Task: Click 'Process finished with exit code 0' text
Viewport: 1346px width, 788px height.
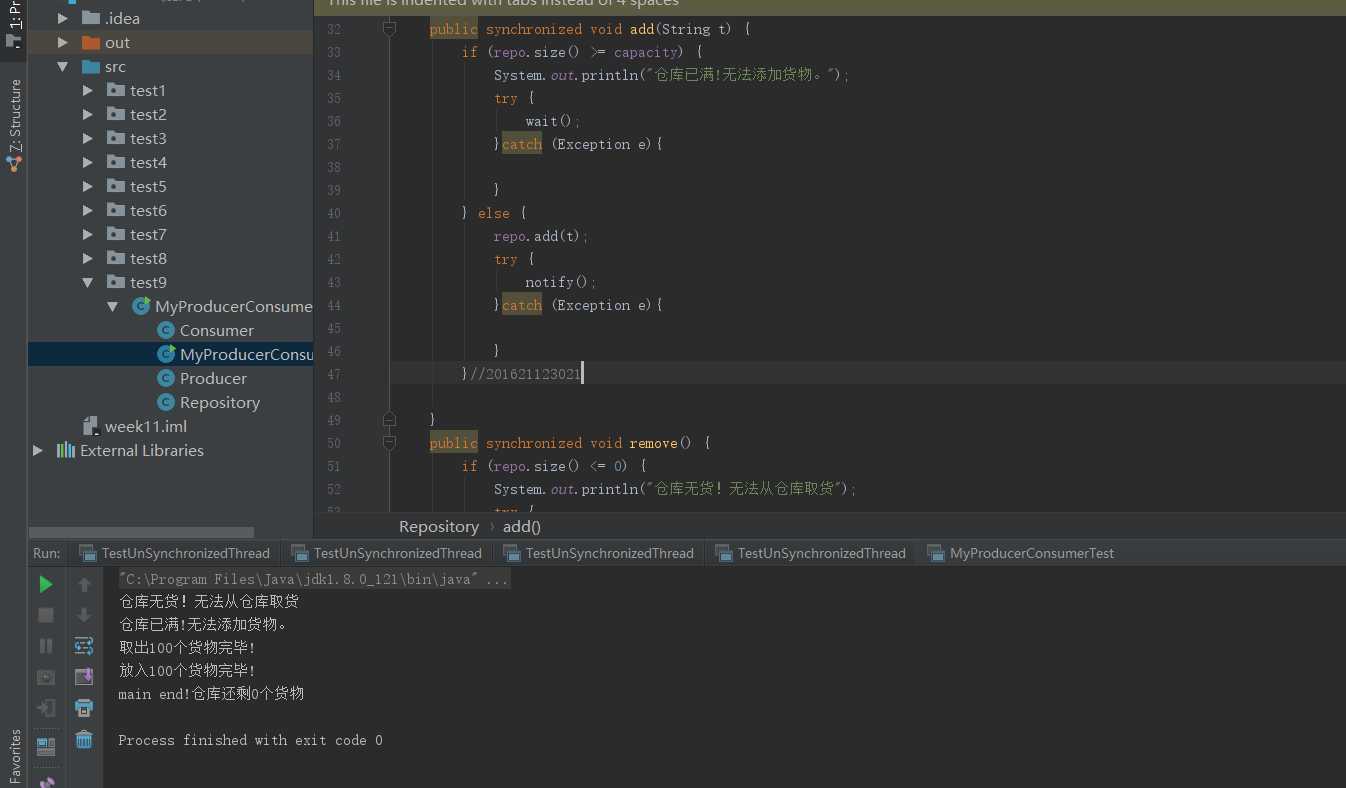Action: pyautogui.click(x=250, y=740)
